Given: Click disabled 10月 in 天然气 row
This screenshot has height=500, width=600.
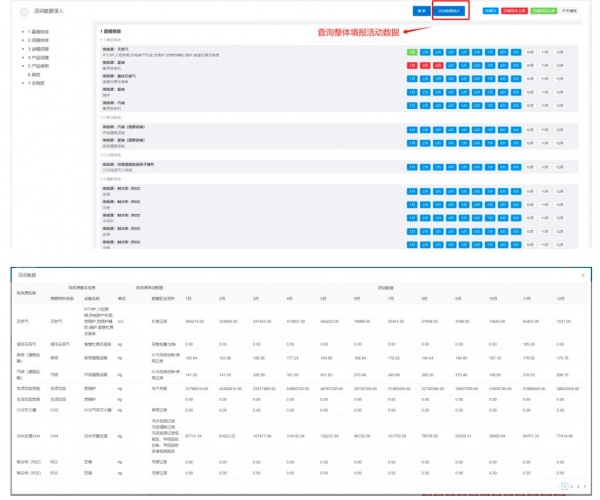Looking at the screenshot, I should [530, 52].
